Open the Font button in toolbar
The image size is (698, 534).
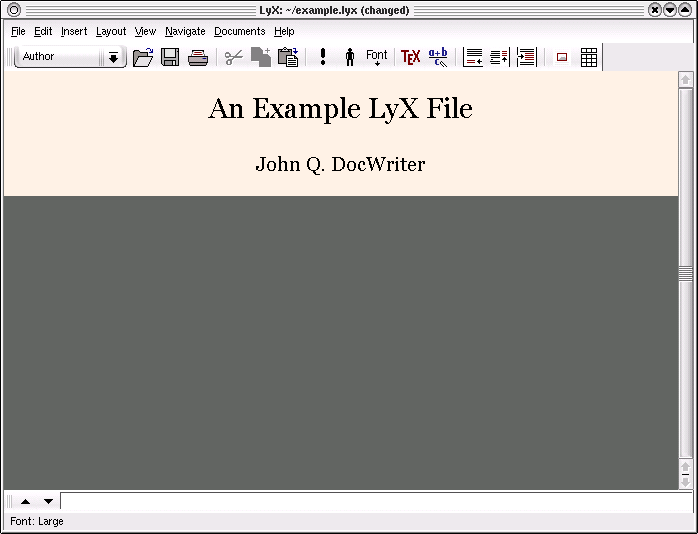click(377, 57)
